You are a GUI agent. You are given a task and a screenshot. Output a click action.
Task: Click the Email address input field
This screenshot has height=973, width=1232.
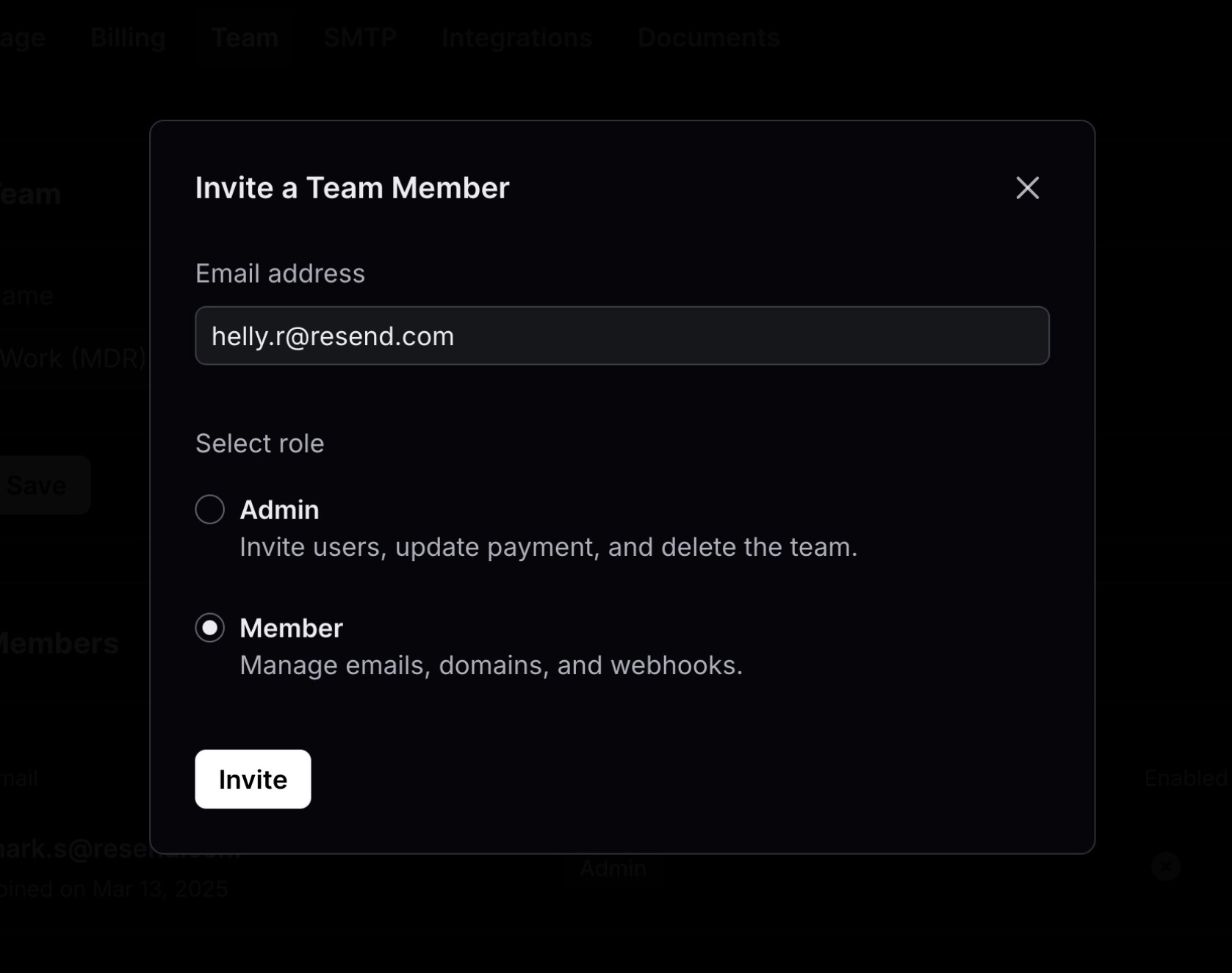(622, 336)
